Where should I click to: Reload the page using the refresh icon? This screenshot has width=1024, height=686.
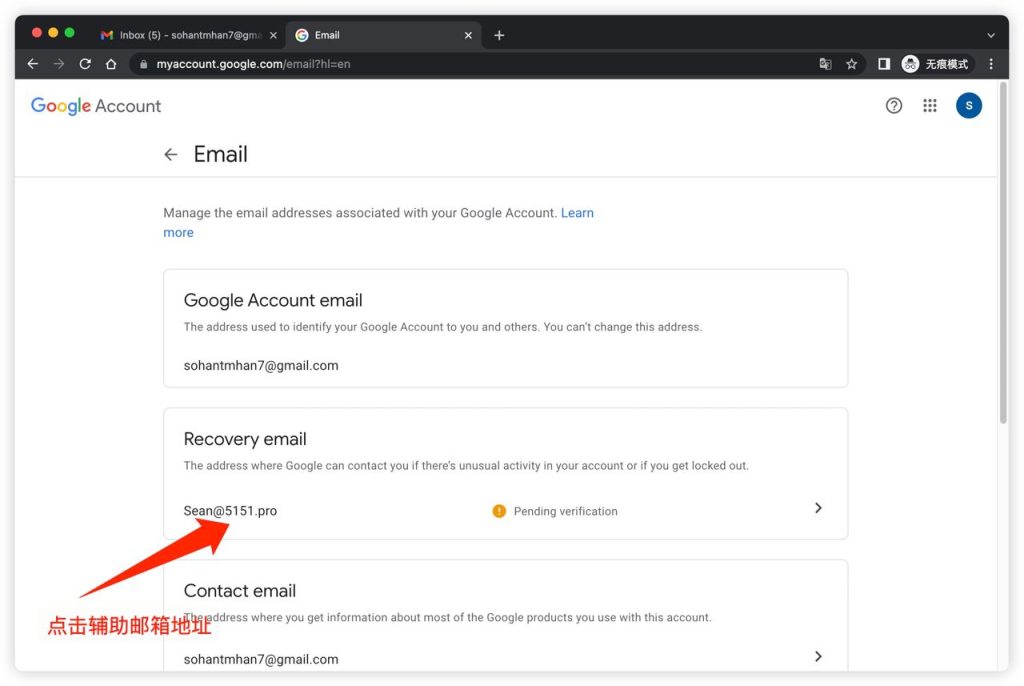[85, 64]
